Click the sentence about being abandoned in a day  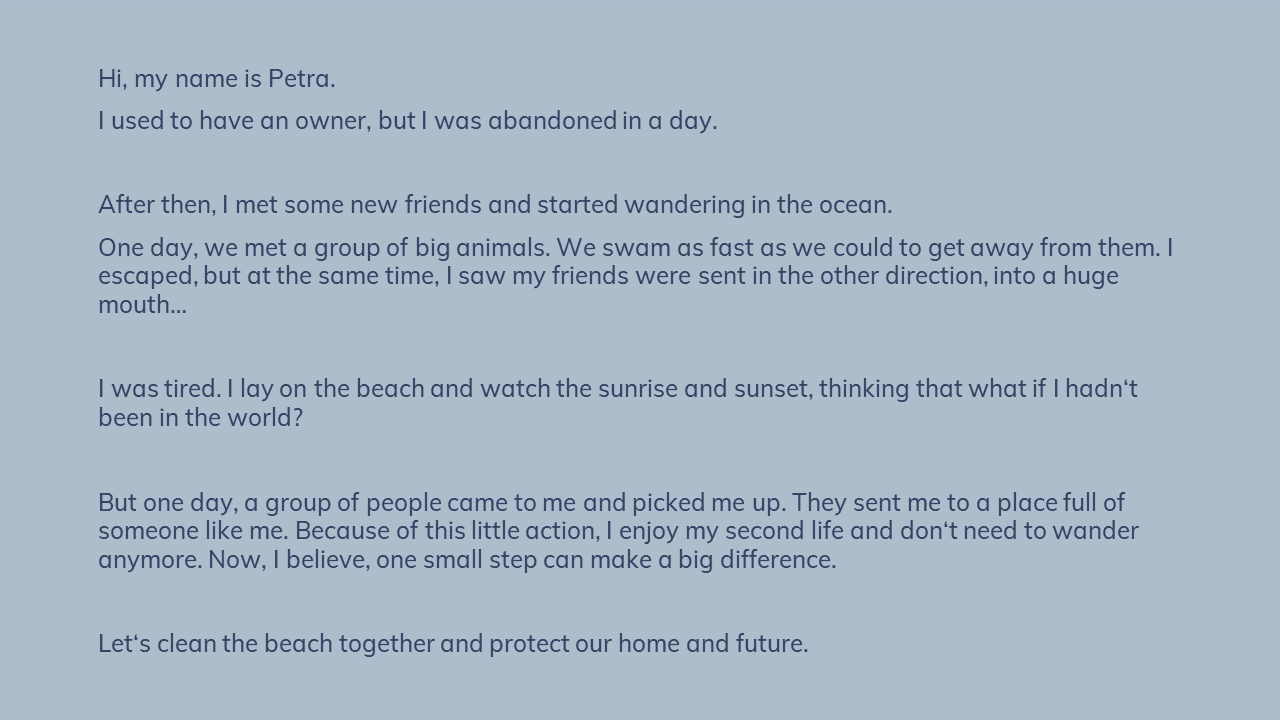408,121
